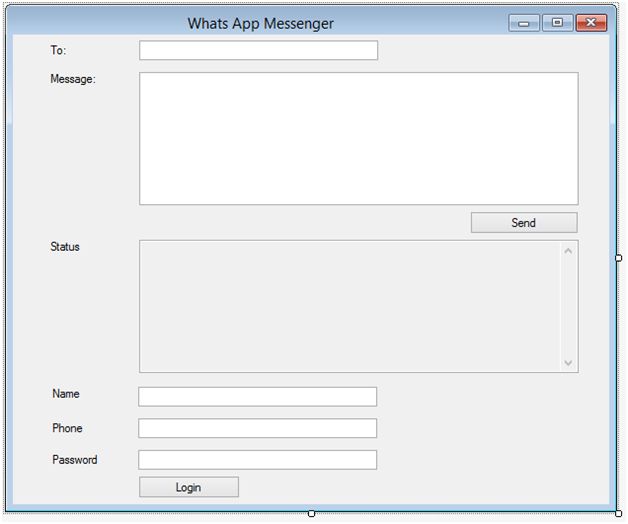Screen dimensions: 628x524
Task: Click the Password input field
Action: 258,460
